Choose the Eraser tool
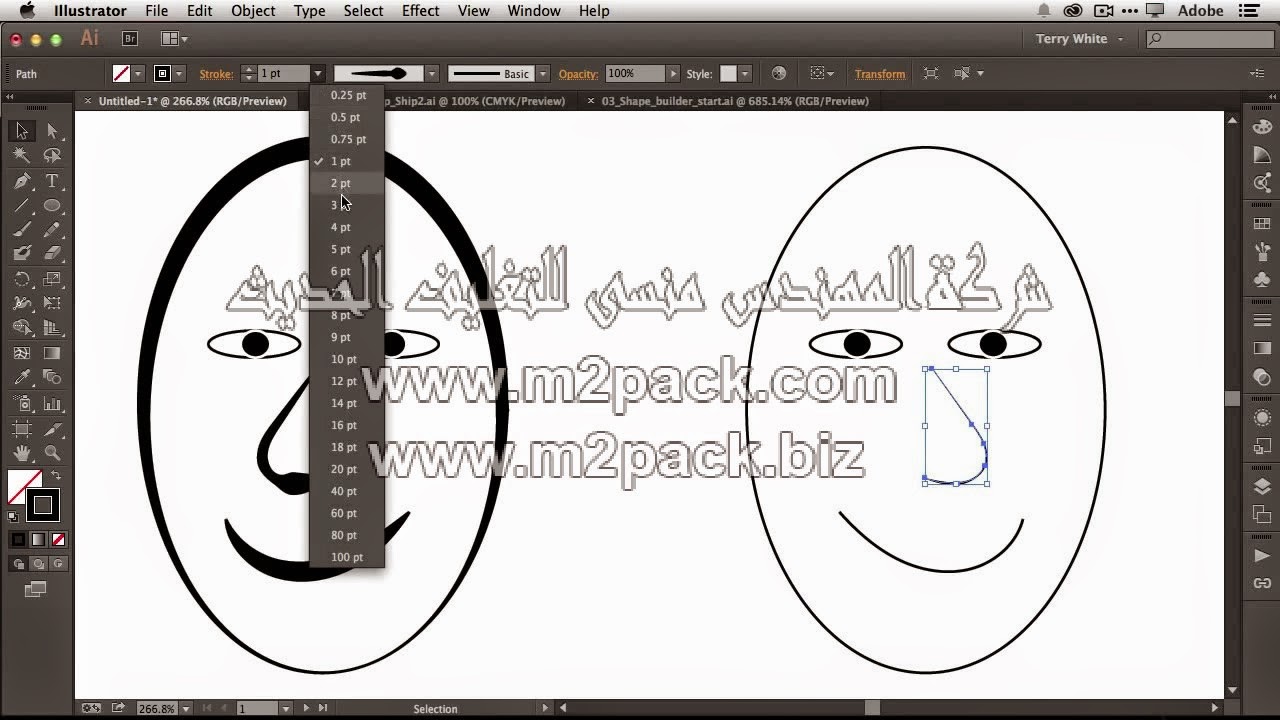This screenshot has width=1280, height=720. click(x=52, y=254)
